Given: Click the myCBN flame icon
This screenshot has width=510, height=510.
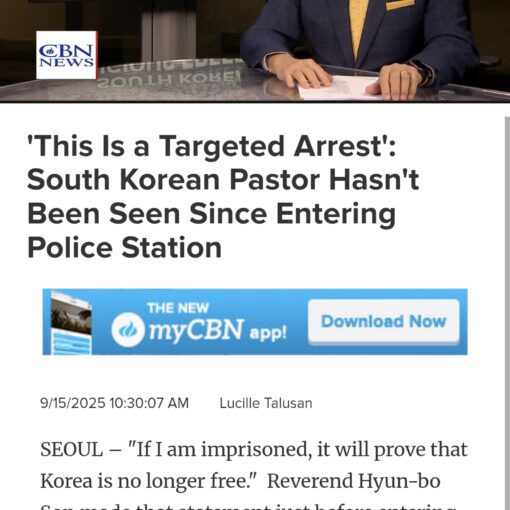Looking at the screenshot, I should click(128, 330).
